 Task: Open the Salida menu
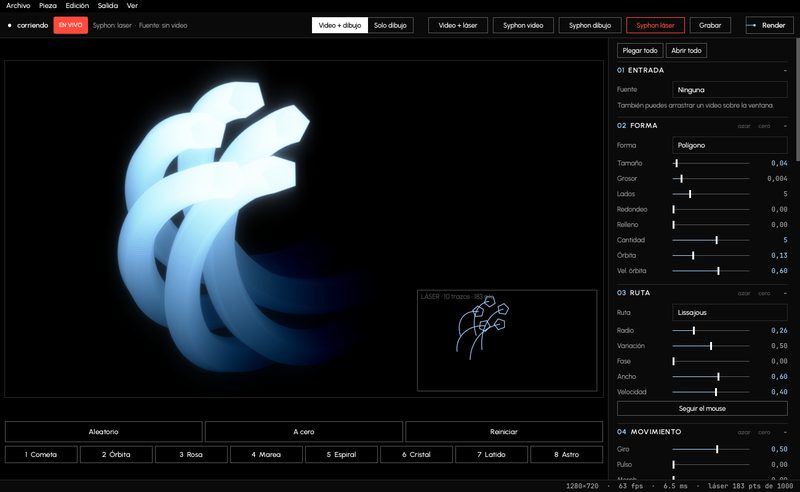108,6
